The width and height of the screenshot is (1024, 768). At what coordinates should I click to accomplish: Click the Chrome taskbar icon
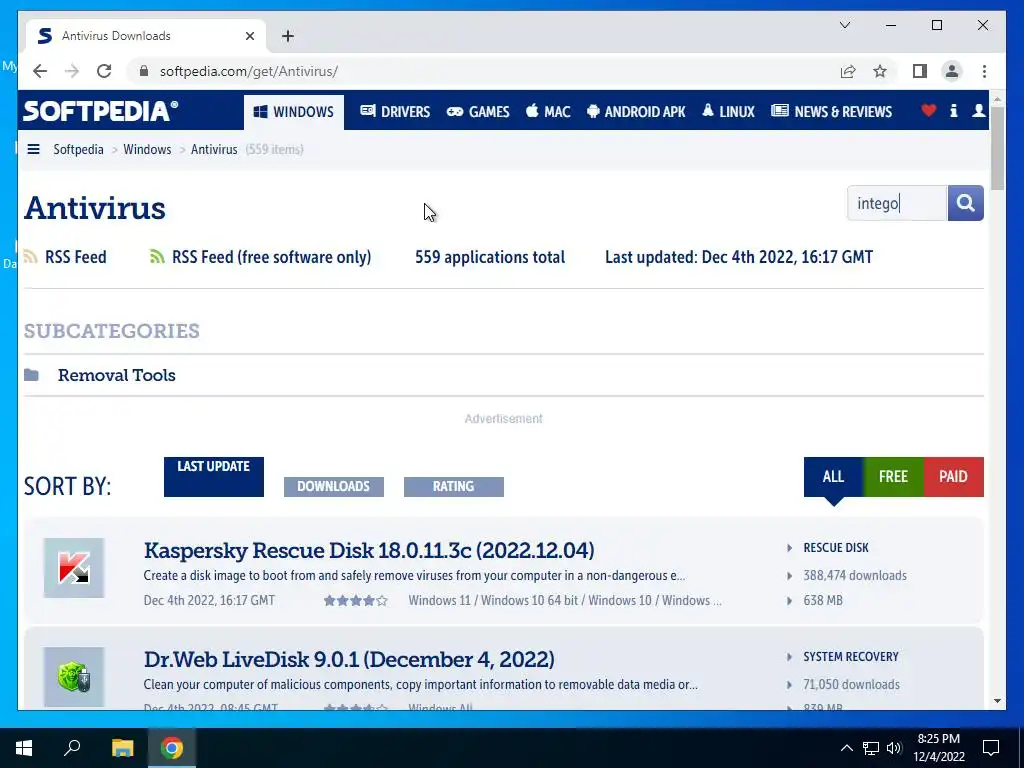point(172,748)
